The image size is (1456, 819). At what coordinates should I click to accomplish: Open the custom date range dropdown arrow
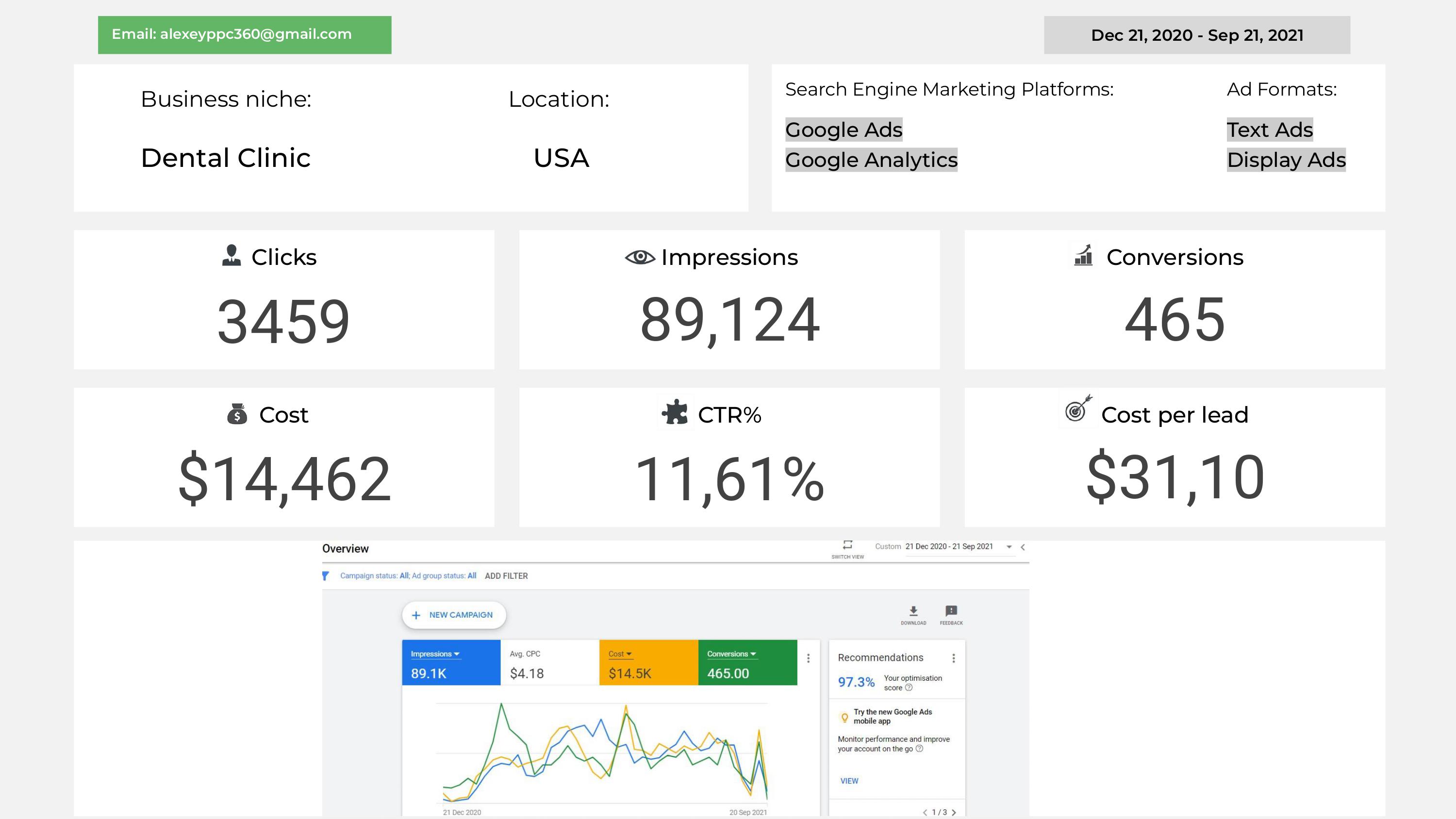point(1009,546)
